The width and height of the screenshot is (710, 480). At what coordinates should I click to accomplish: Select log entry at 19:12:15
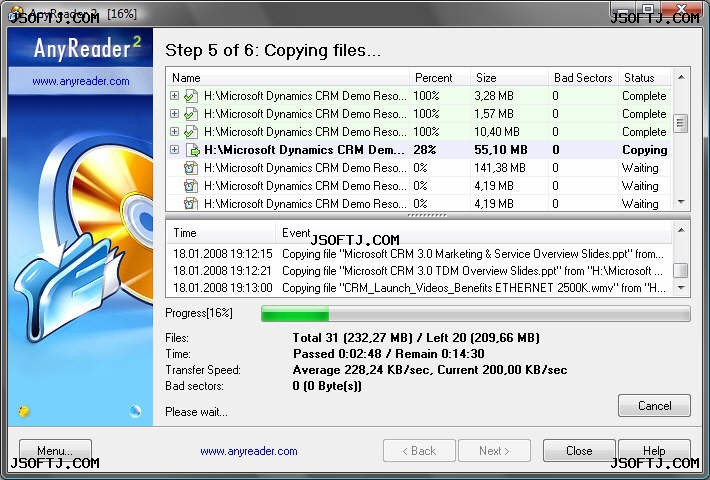419,254
